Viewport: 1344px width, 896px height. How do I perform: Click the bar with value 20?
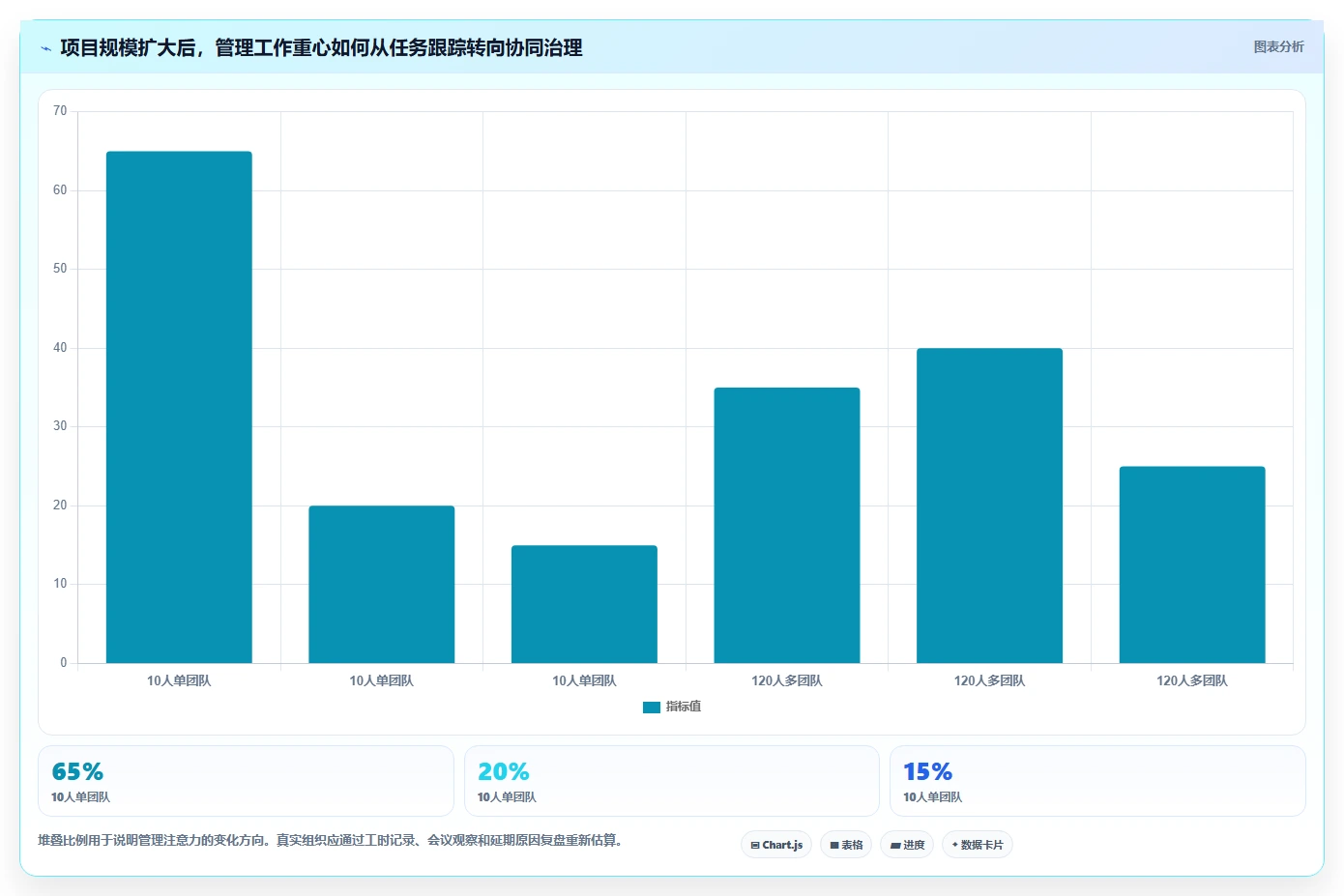tap(382, 584)
